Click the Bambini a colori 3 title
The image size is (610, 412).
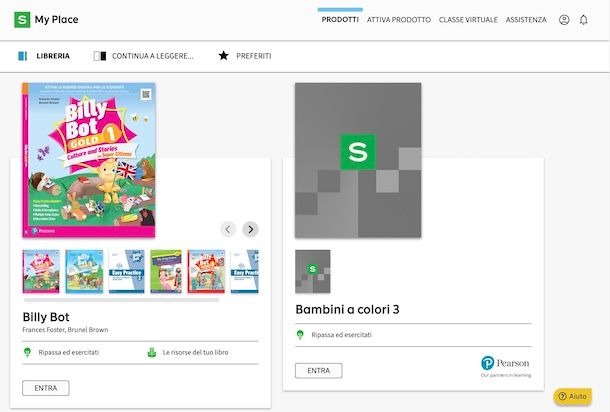tap(347, 310)
